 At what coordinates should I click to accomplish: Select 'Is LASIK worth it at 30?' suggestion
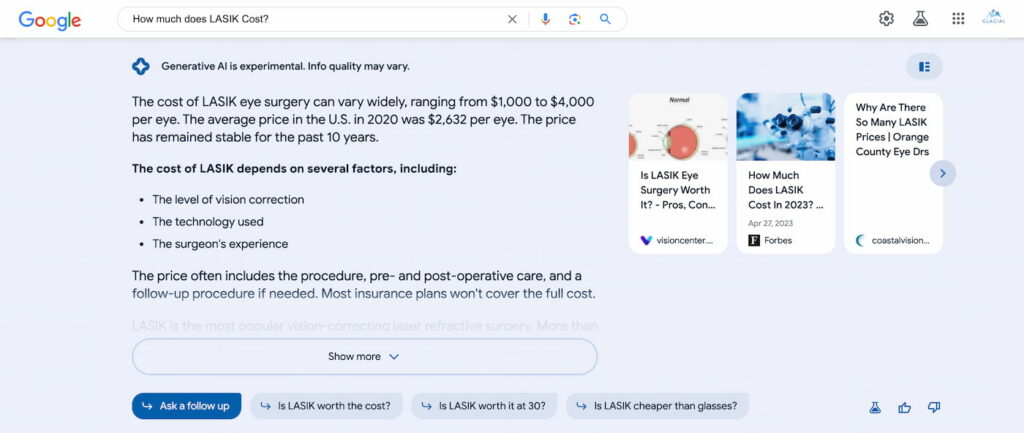[483, 406]
